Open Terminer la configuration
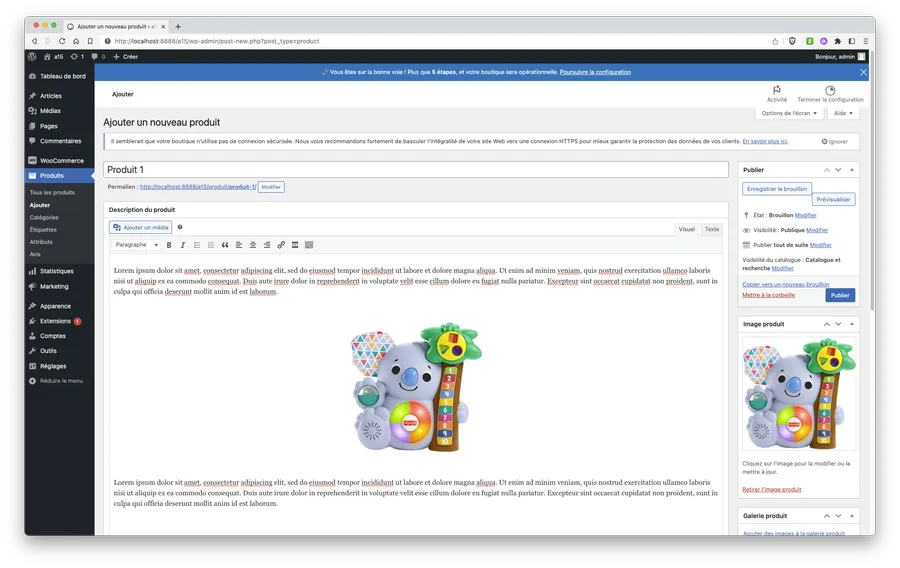Viewport: 900px width, 568px height. (830, 94)
